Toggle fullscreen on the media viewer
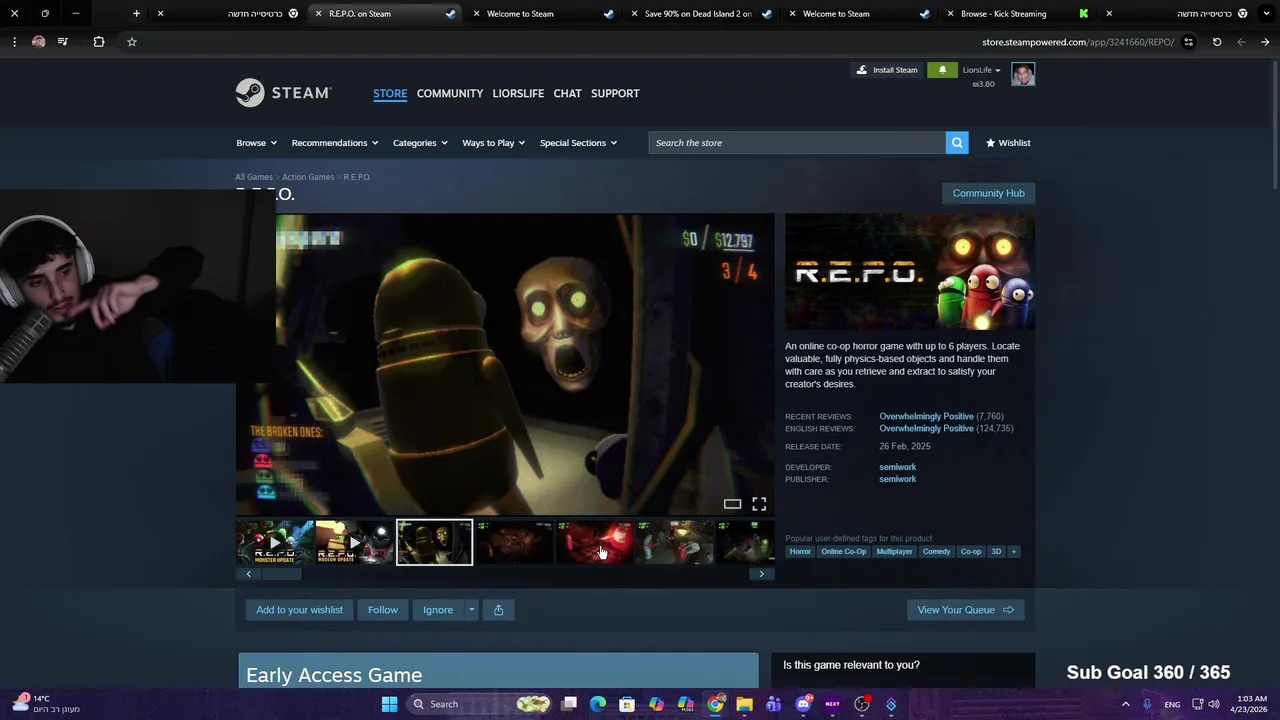The image size is (1280, 720). (x=759, y=504)
